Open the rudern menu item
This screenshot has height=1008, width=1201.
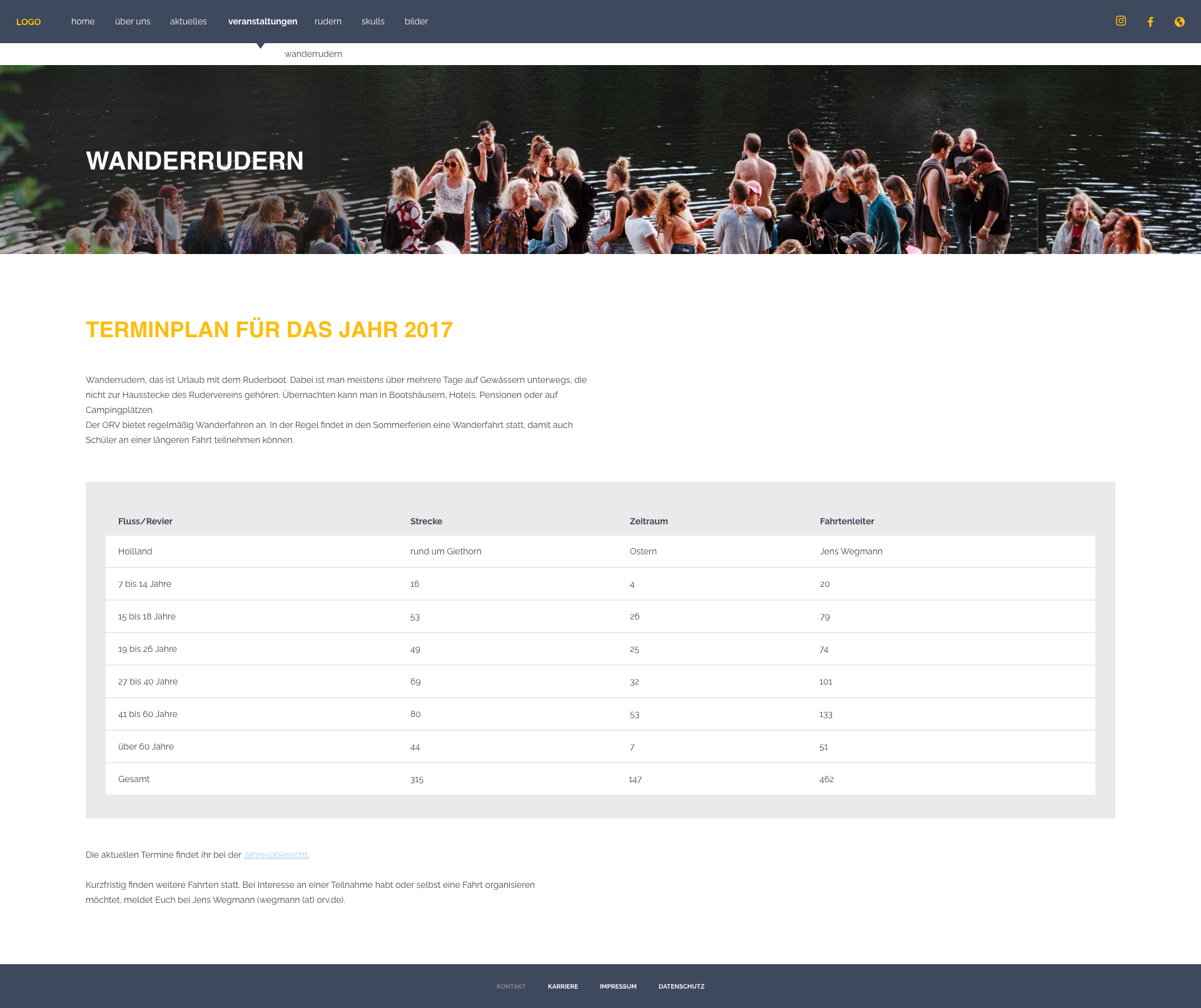coord(328,21)
